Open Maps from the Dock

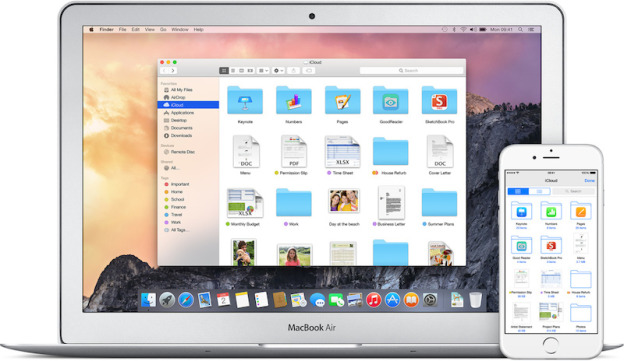click(x=298, y=300)
